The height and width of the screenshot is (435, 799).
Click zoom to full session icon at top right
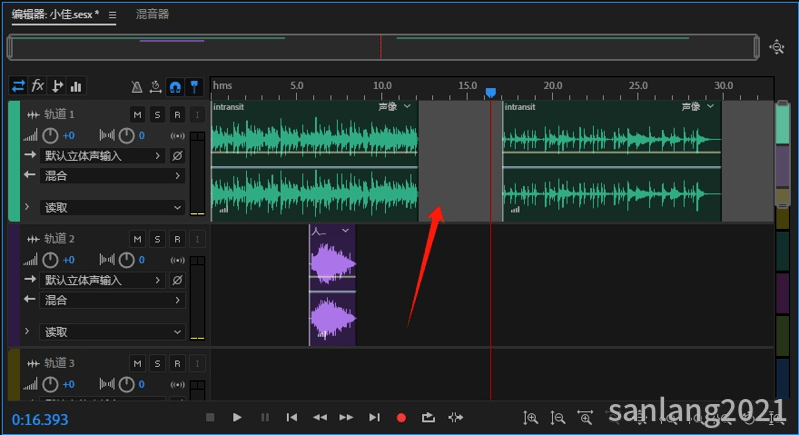[777, 47]
